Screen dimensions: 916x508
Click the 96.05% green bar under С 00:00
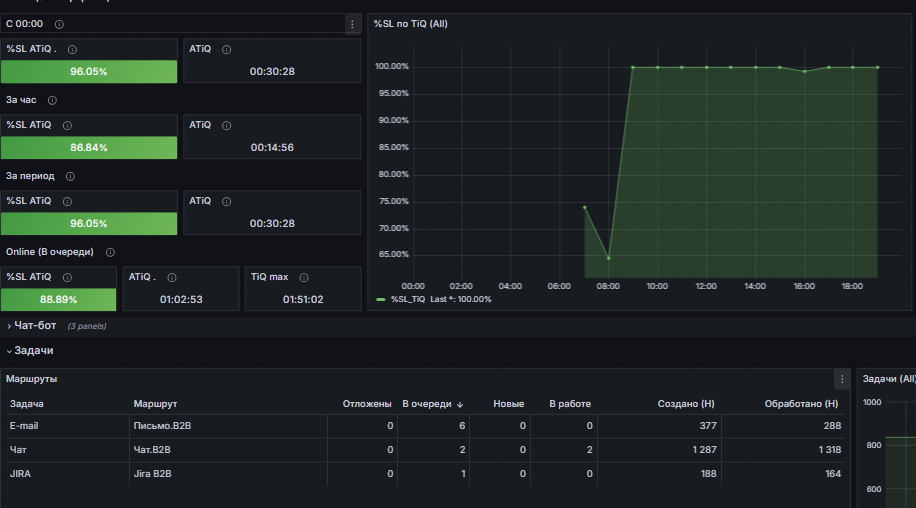(x=89, y=72)
